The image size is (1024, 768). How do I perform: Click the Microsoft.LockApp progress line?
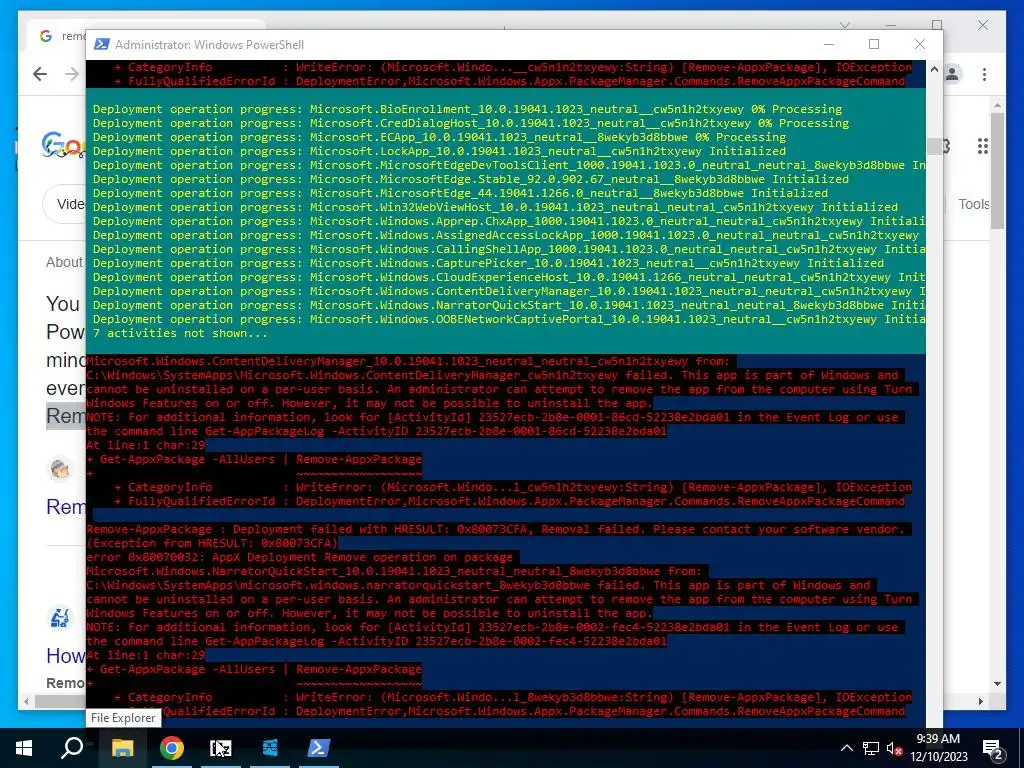pyautogui.click(x=440, y=151)
